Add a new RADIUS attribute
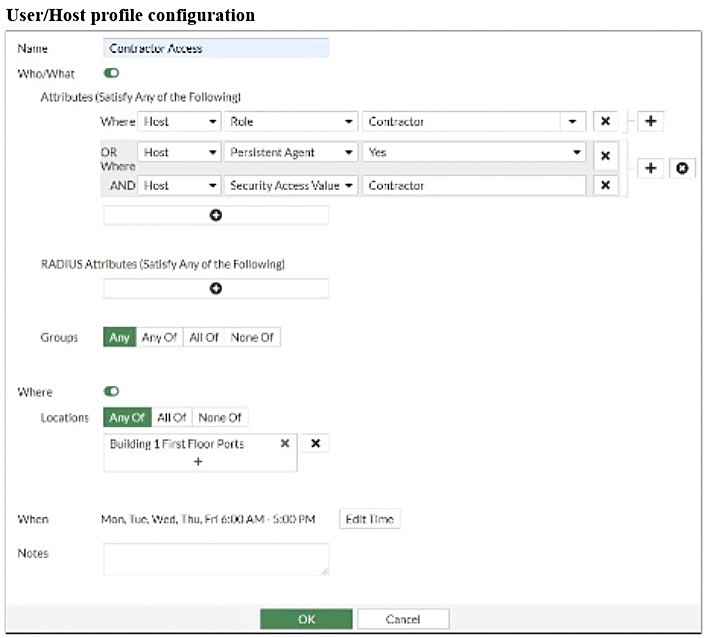Image resolution: width=705 pixels, height=638 pixels. point(215,288)
